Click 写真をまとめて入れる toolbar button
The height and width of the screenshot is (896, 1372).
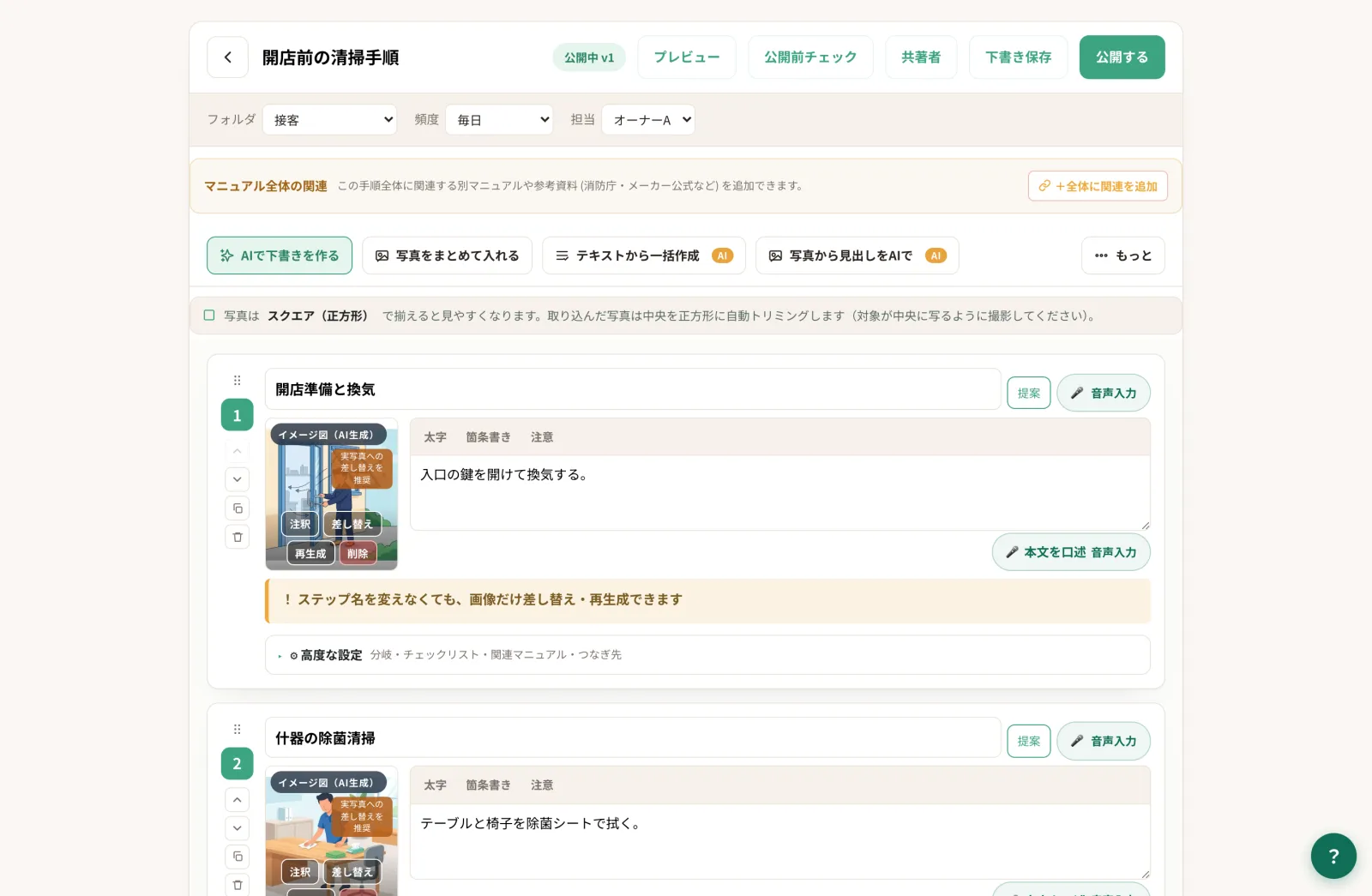point(448,256)
